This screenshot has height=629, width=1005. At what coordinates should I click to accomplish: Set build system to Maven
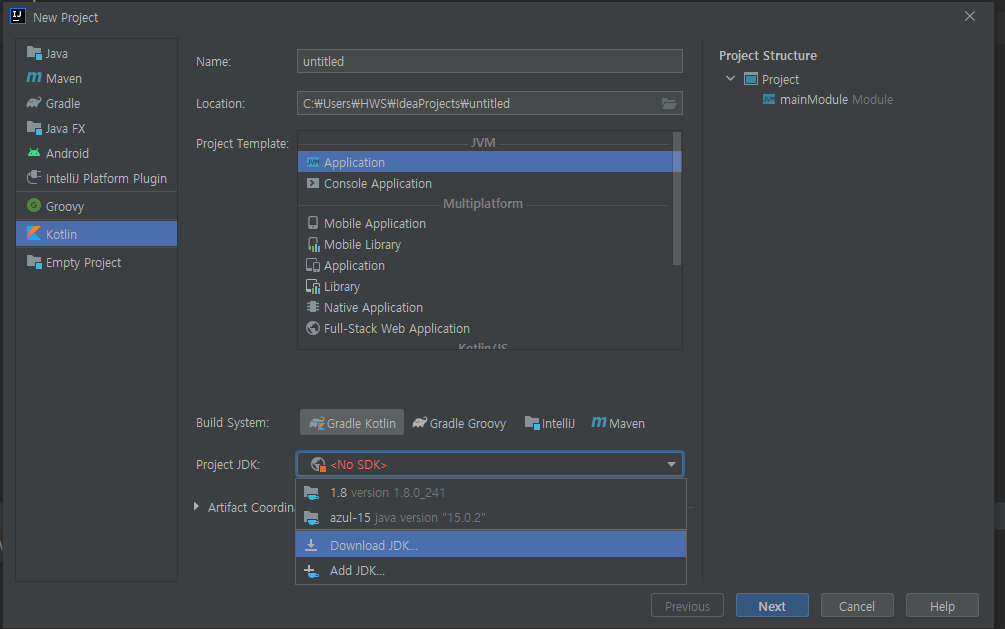pyautogui.click(x=618, y=423)
